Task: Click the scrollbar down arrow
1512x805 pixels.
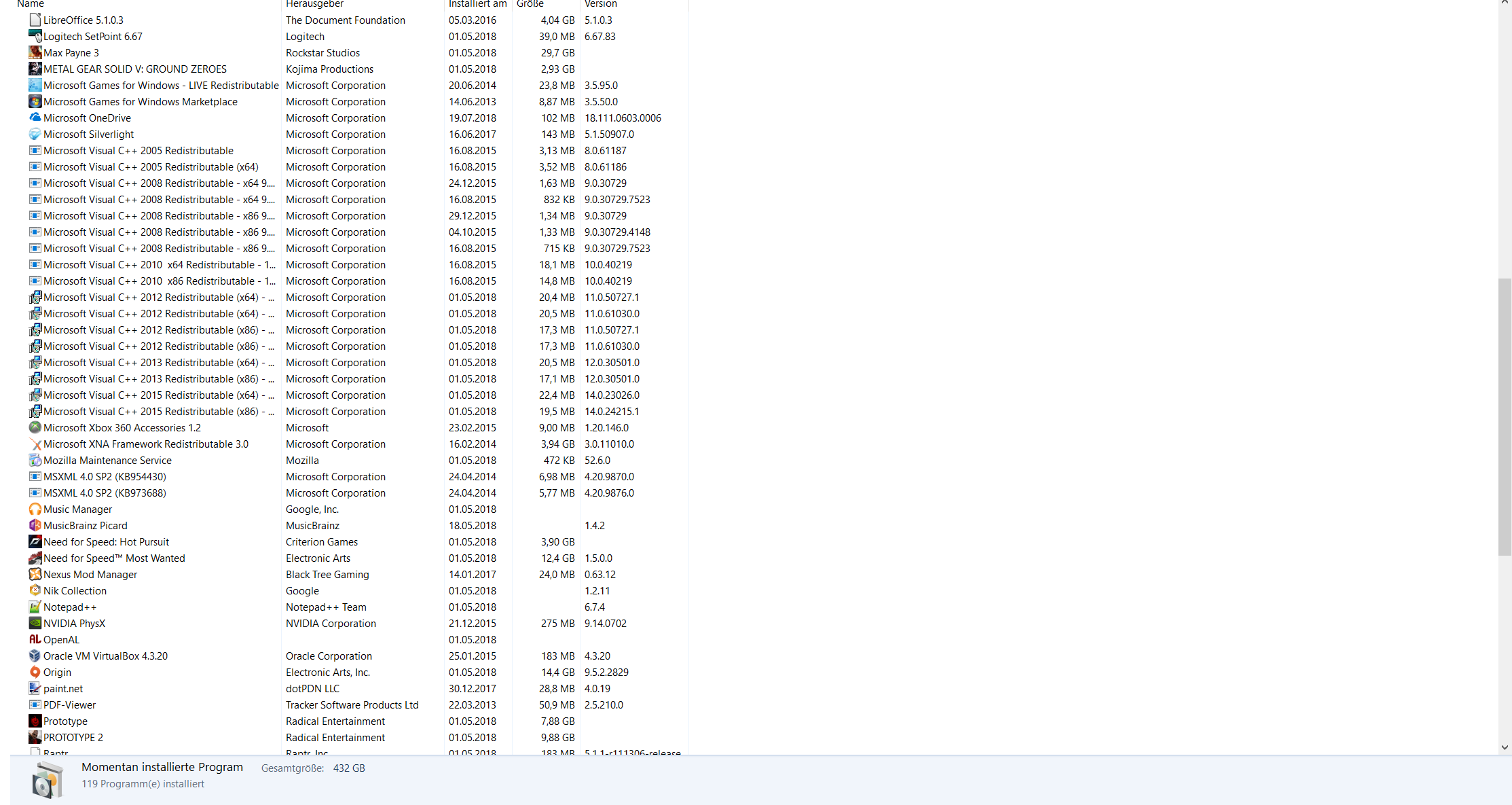Action: [1505, 747]
